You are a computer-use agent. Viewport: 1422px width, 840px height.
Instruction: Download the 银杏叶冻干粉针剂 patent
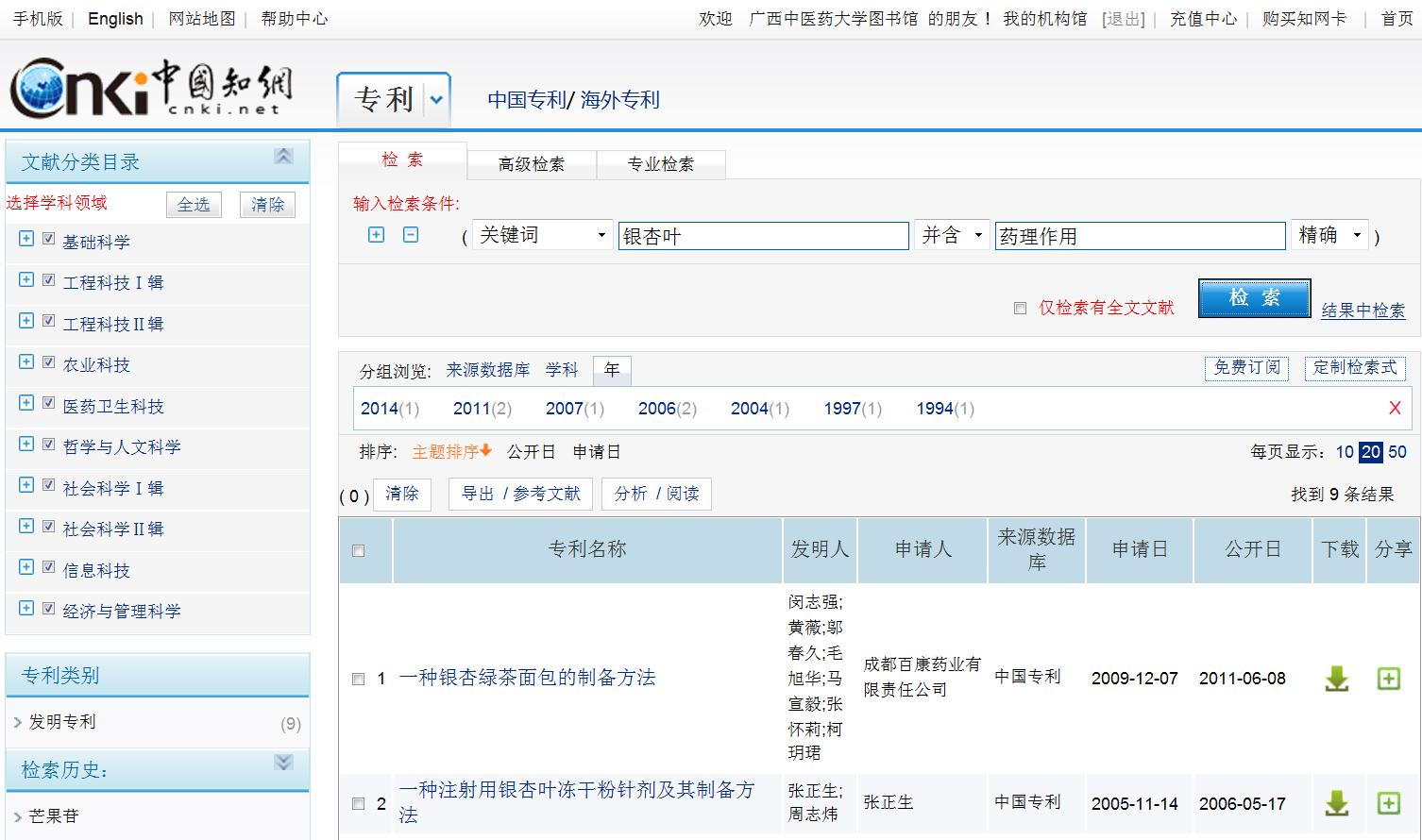(1336, 803)
